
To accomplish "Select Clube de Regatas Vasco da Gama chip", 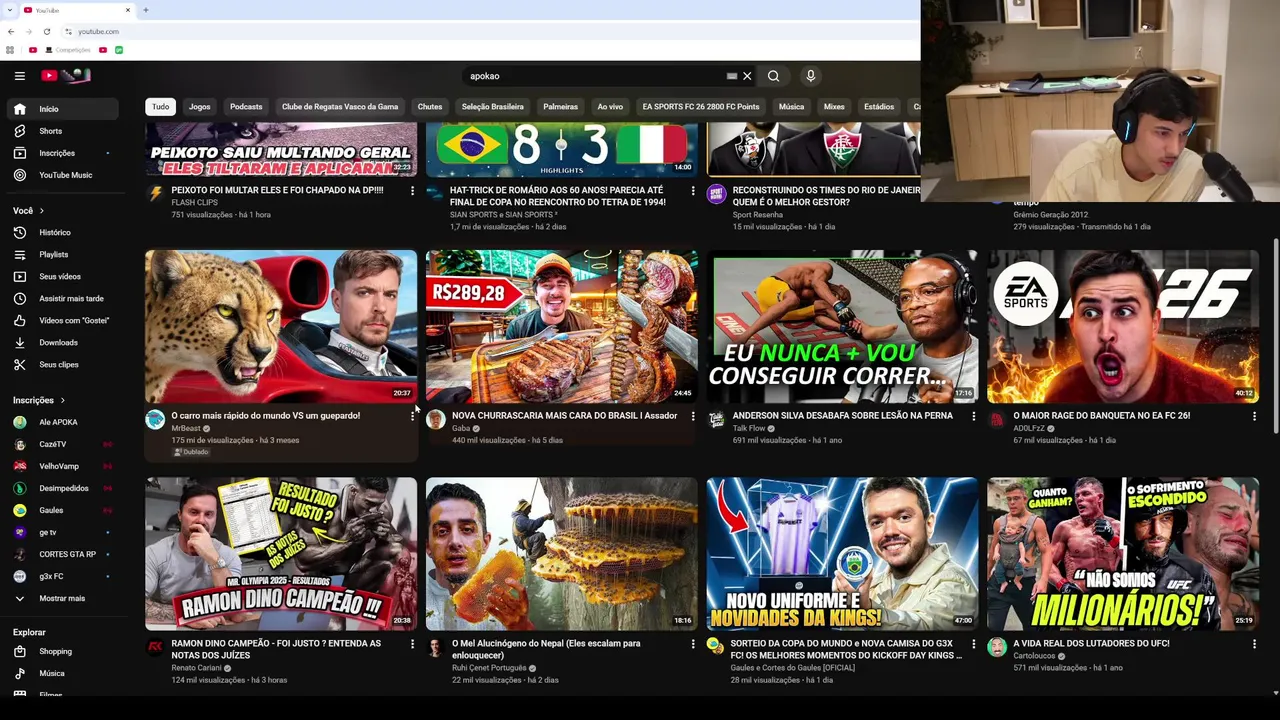I will (340, 107).
